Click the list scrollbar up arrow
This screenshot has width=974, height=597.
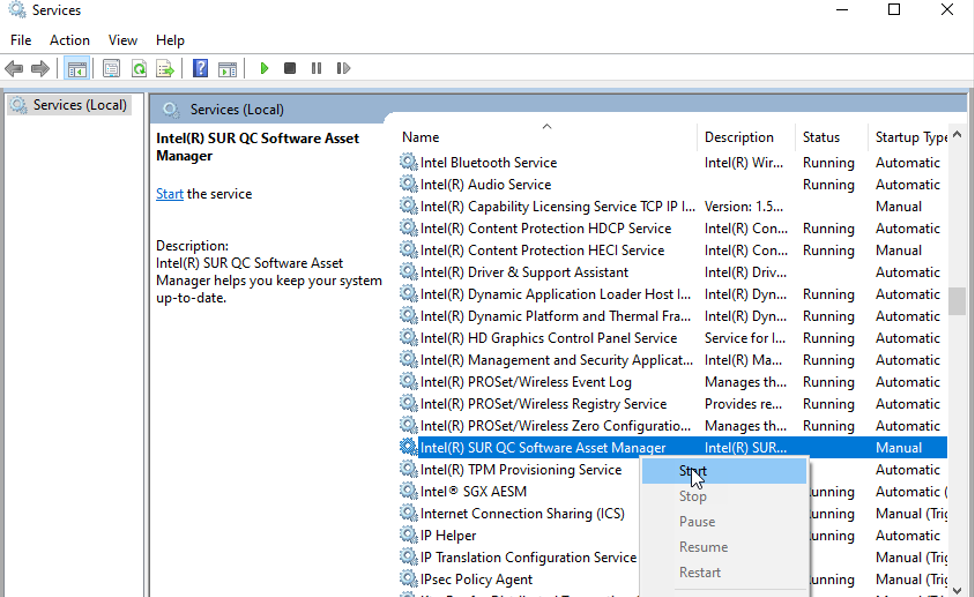pyautogui.click(x=957, y=135)
